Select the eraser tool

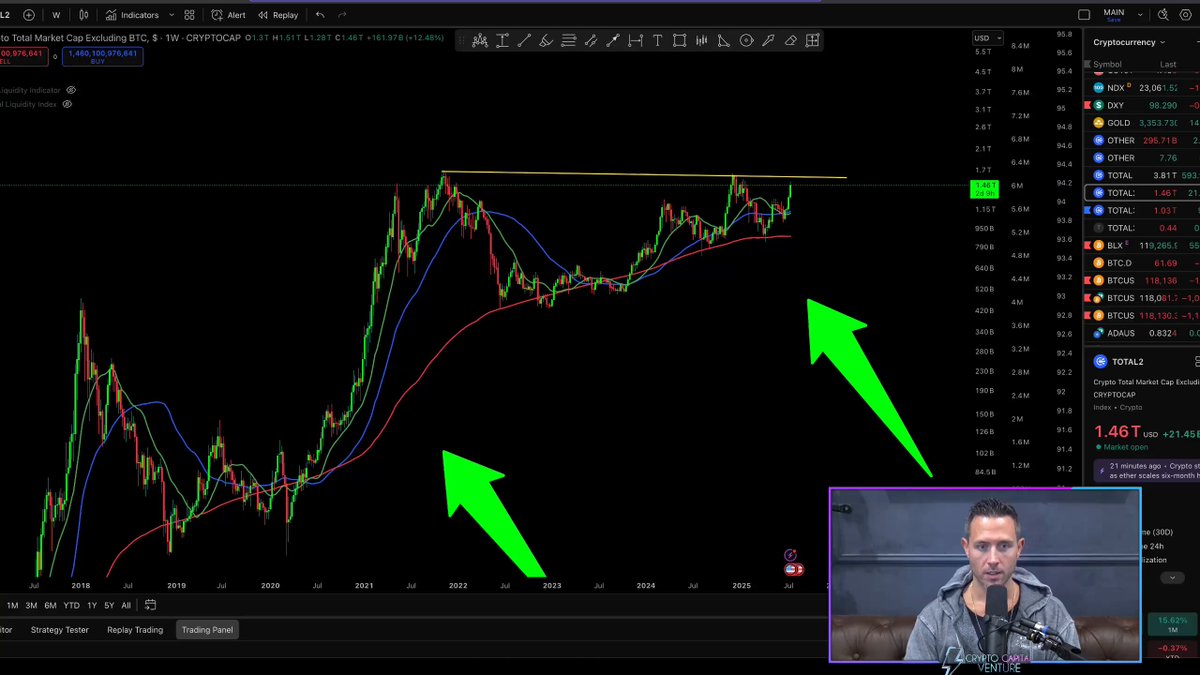790,41
